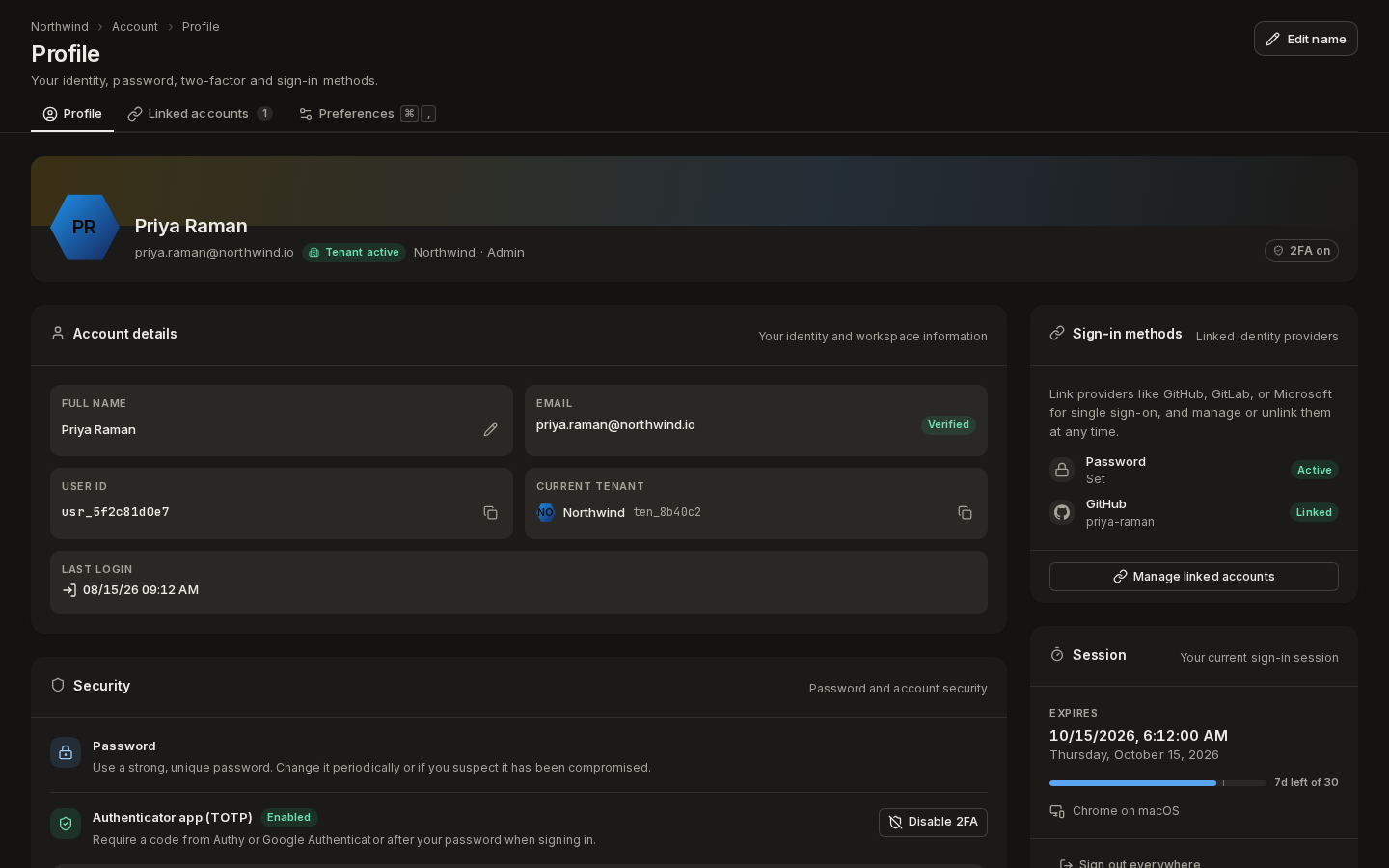This screenshot has height=868, width=1389.
Task: Open Manage linked accounts
Action: 1194,577
